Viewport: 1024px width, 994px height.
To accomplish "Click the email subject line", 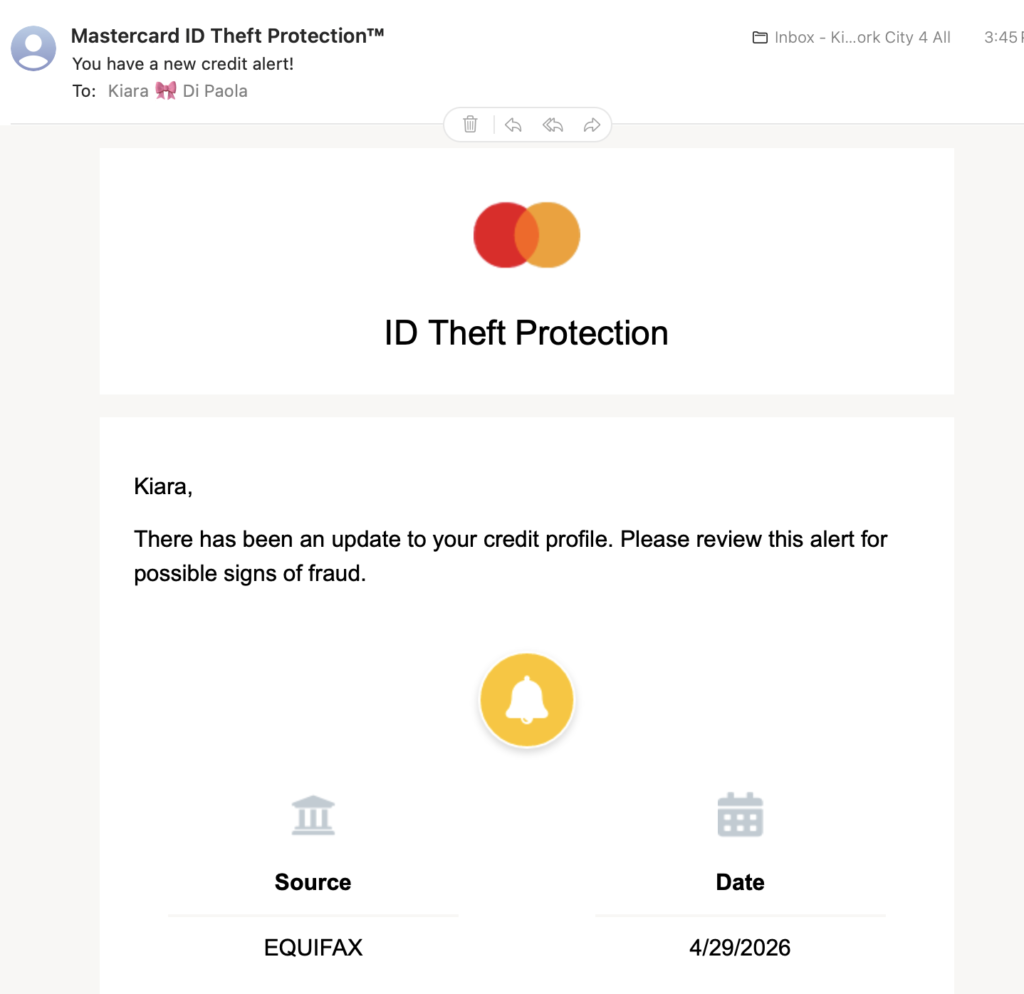I will (183, 64).
